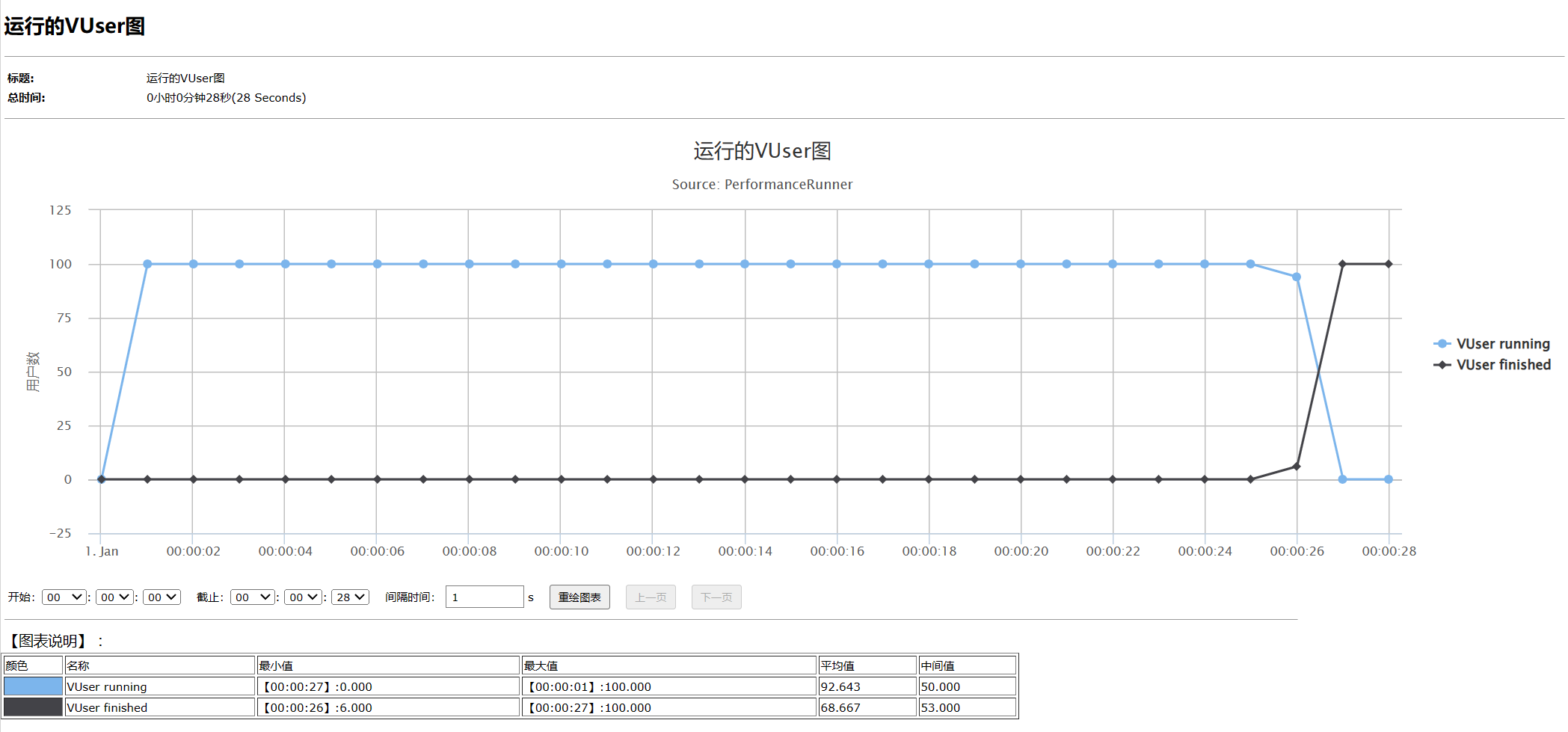The width and height of the screenshot is (1568, 732).
Task: Click the blue VUser running color swatch
Action: click(x=33, y=686)
